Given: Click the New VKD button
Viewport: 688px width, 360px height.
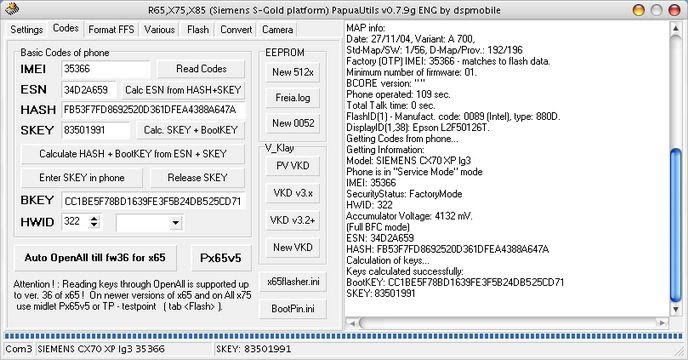Looking at the screenshot, I should [x=293, y=248].
